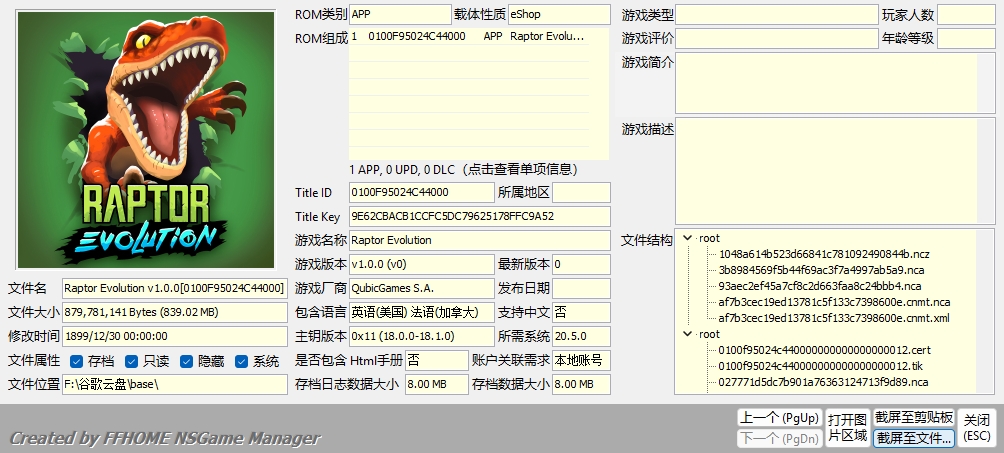
Task: Click the first root tree label
Action: (x=709, y=238)
